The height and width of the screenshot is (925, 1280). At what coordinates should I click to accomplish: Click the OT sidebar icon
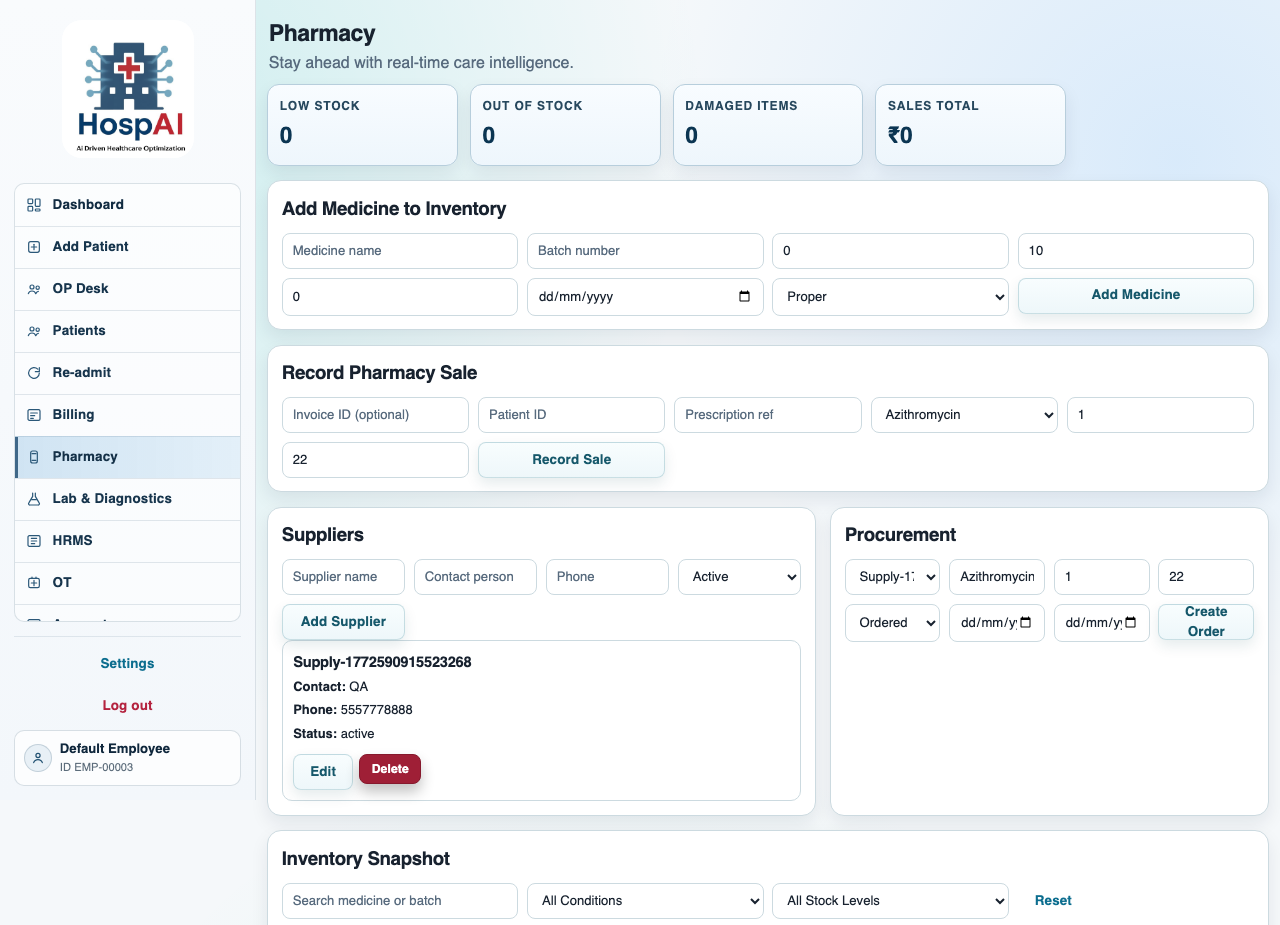tap(33, 582)
